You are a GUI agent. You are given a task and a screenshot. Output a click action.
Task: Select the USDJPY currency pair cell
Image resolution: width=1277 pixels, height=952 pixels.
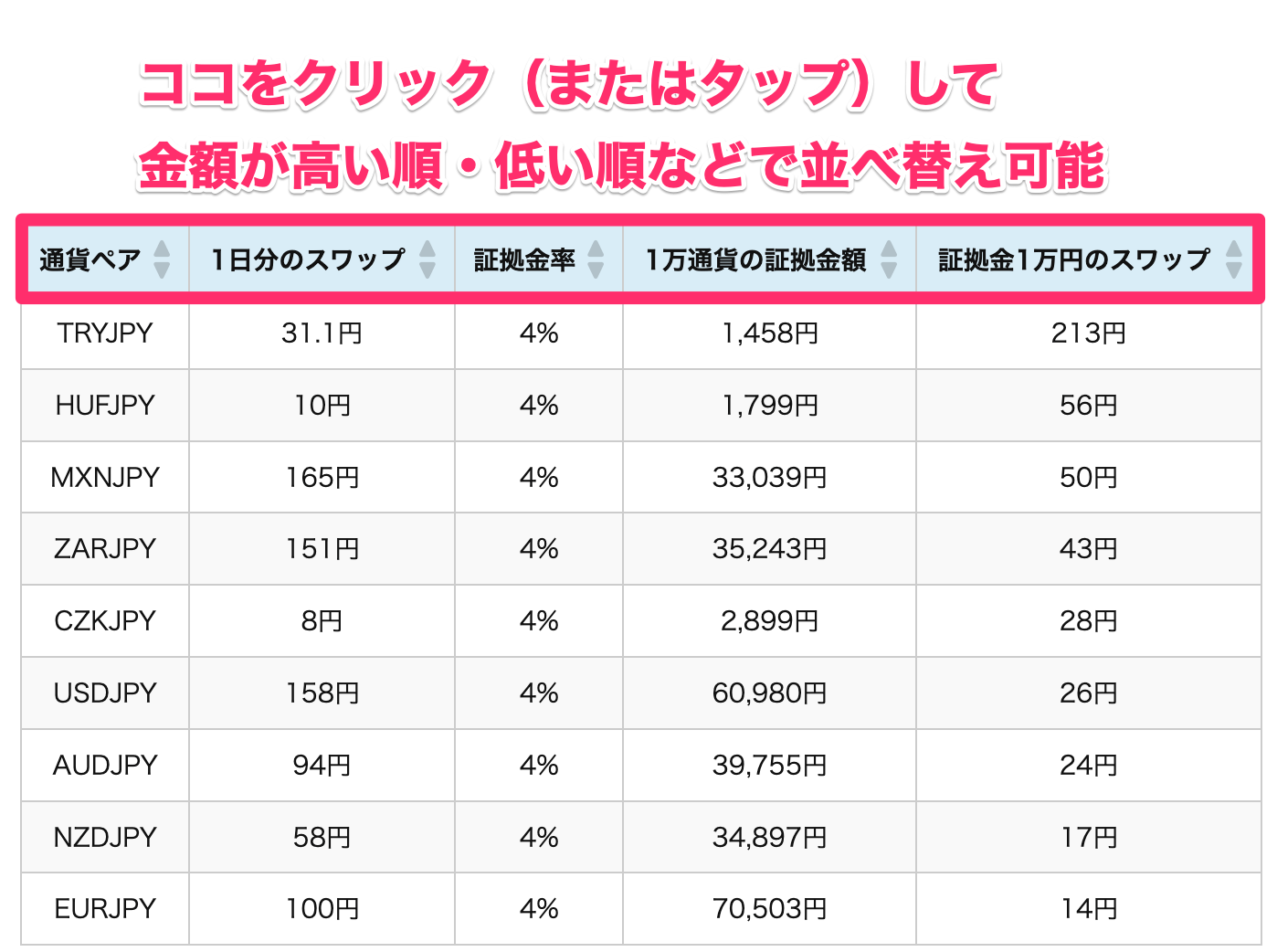click(105, 693)
